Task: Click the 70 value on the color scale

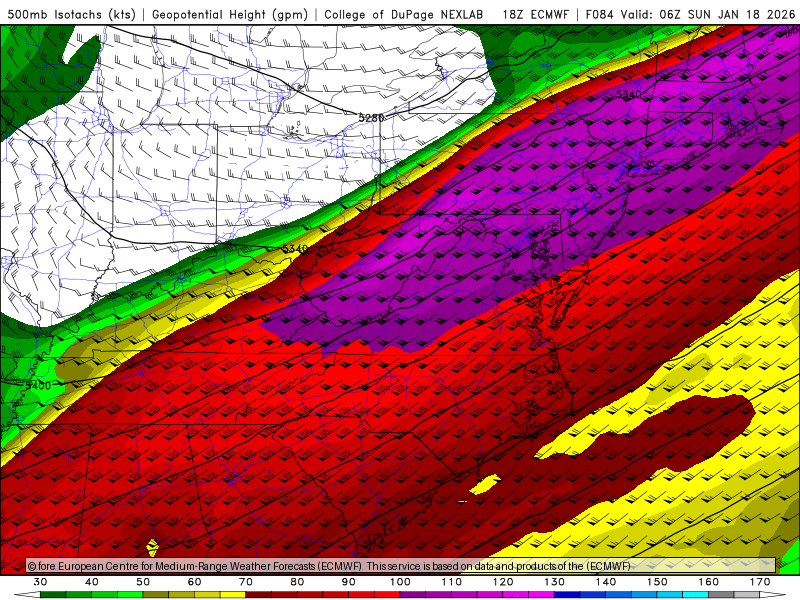Action: point(246,582)
